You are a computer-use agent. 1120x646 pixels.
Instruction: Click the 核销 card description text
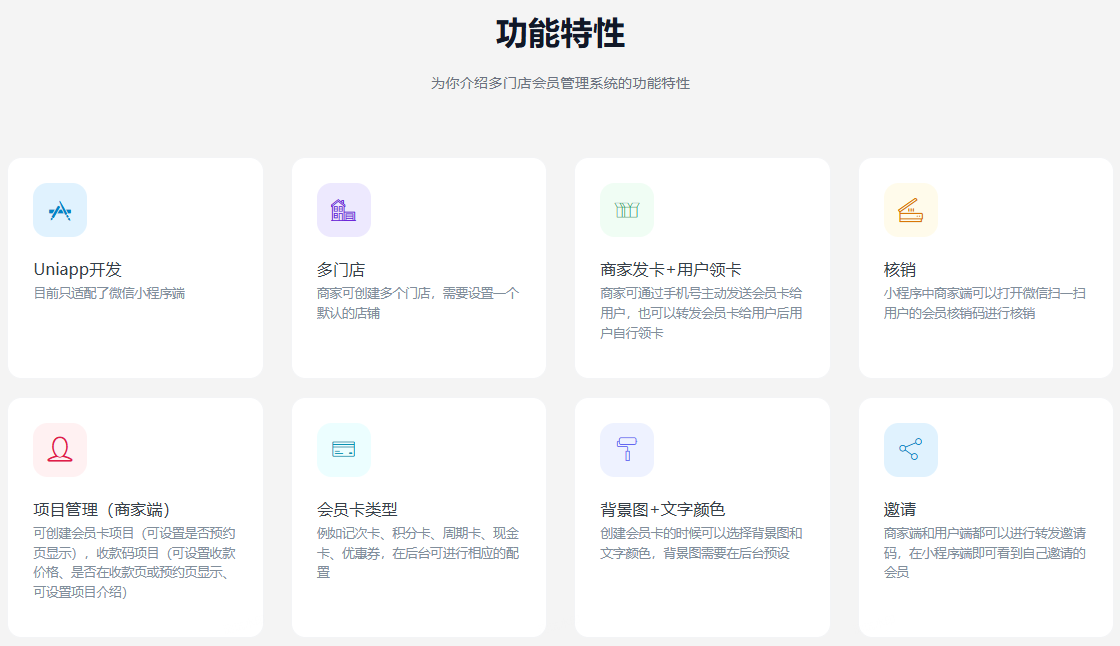coord(984,303)
